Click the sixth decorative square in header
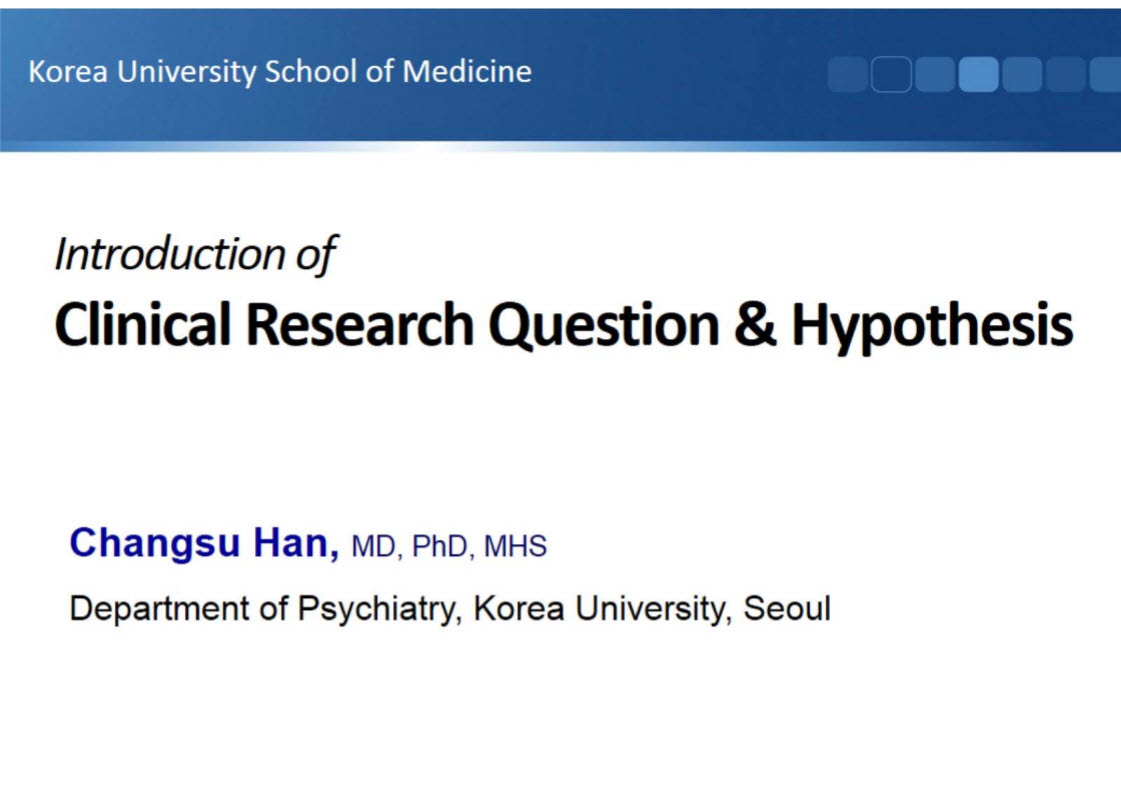Viewport: 1121px width, 792px height. pos(1065,74)
